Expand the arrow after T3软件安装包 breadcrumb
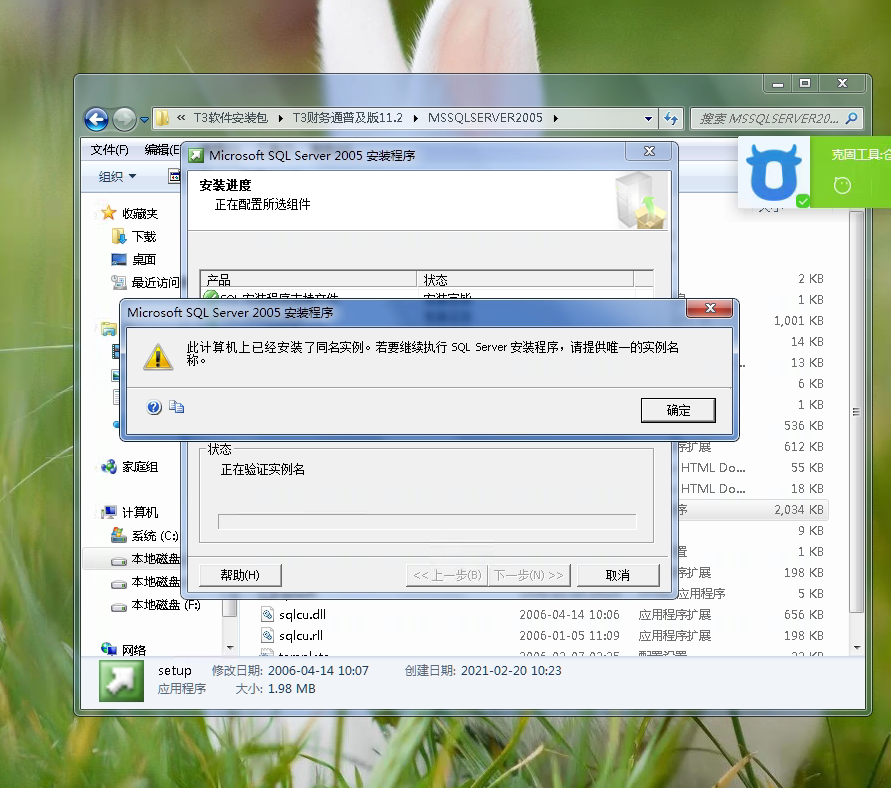Screen dimensions: 891x788 (x=280, y=118)
